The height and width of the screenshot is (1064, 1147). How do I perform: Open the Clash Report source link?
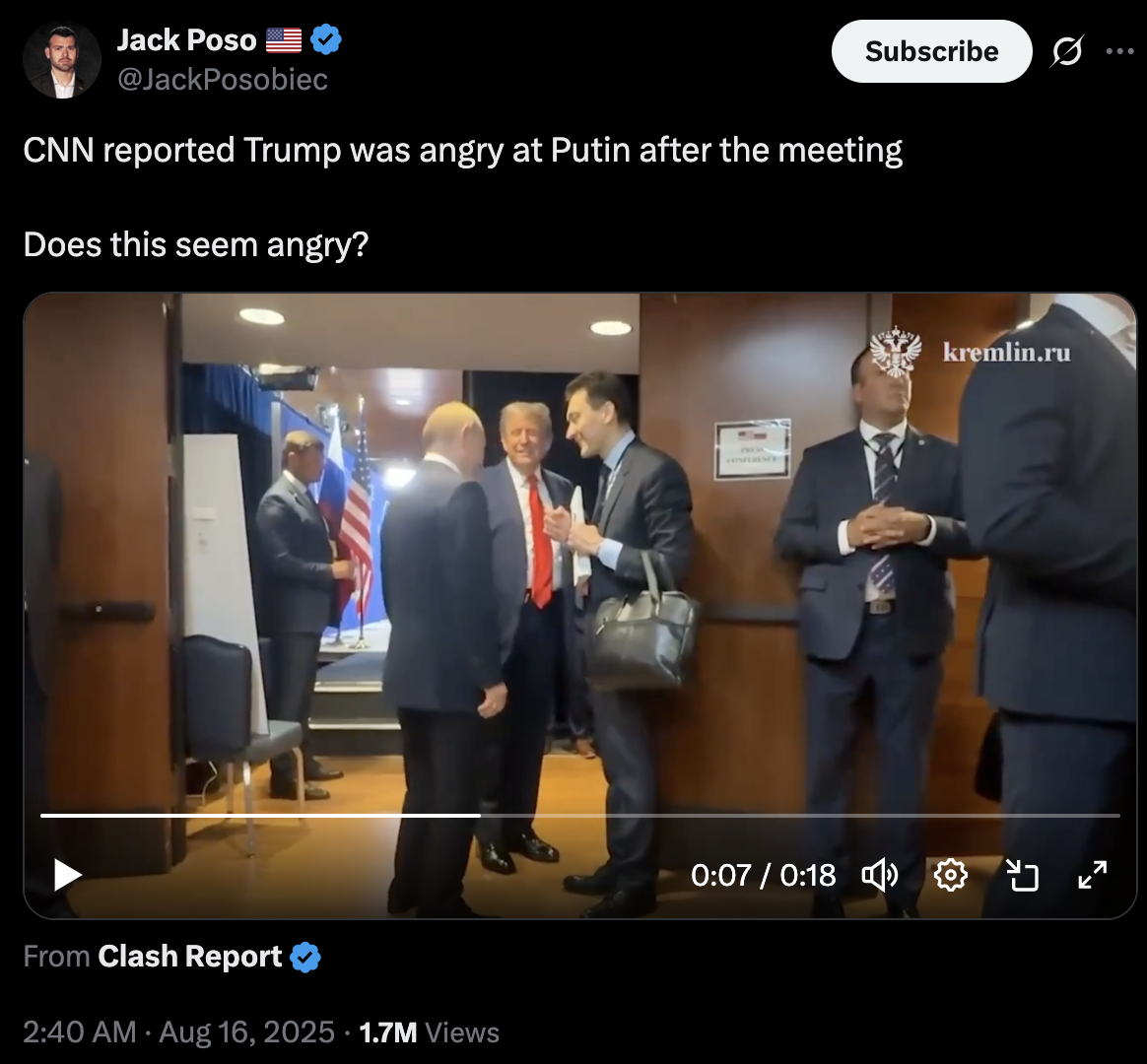pyautogui.click(x=189, y=956)
